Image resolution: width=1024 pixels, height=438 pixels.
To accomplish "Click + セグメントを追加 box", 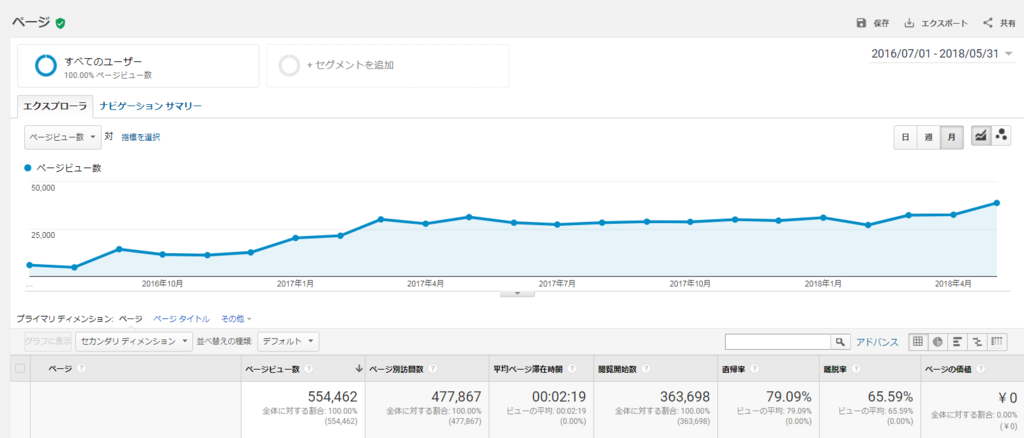I will [387, 65].
